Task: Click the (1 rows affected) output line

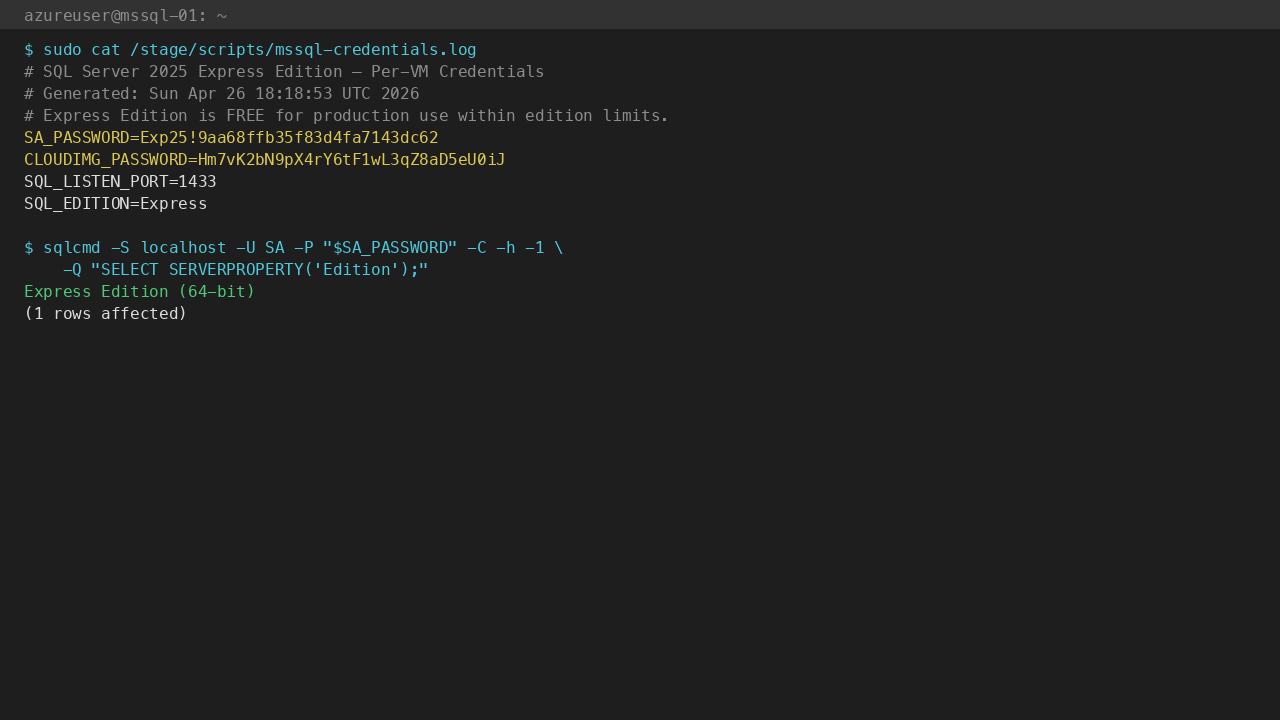Action: pyautogui.click(x=106, y=314)
